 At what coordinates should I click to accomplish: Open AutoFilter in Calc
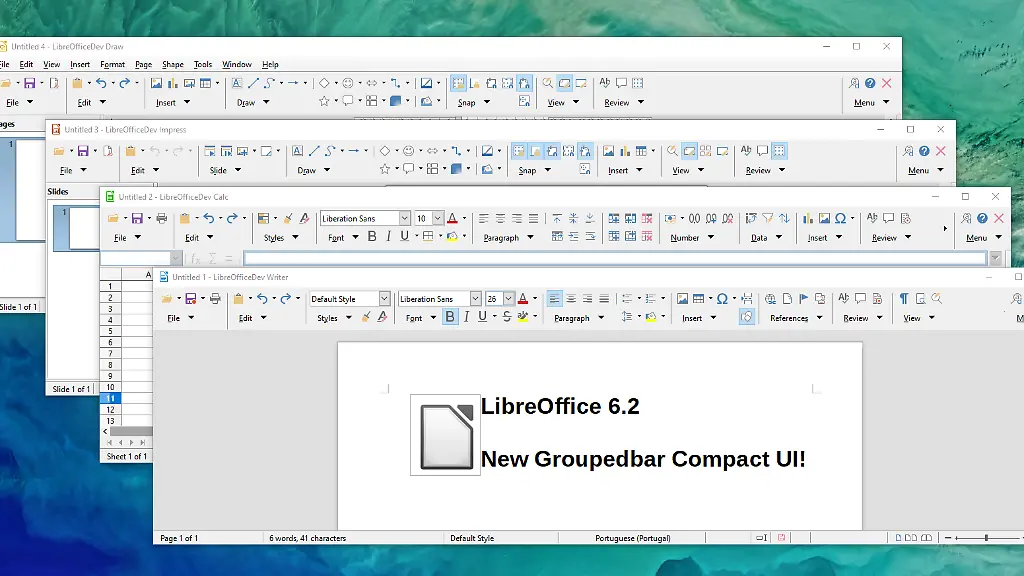click(x=768, y=219)
